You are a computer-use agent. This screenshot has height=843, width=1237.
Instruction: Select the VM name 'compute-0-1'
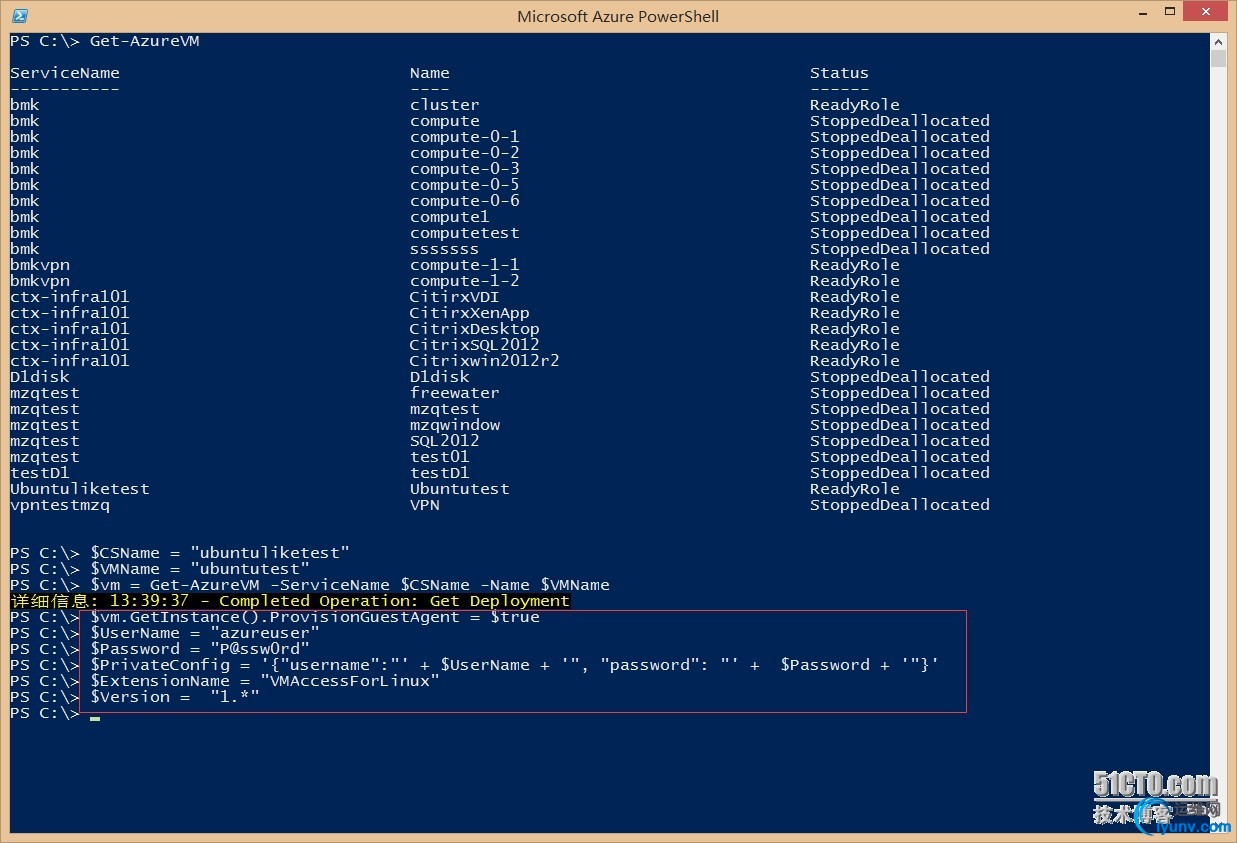(465, 137)
